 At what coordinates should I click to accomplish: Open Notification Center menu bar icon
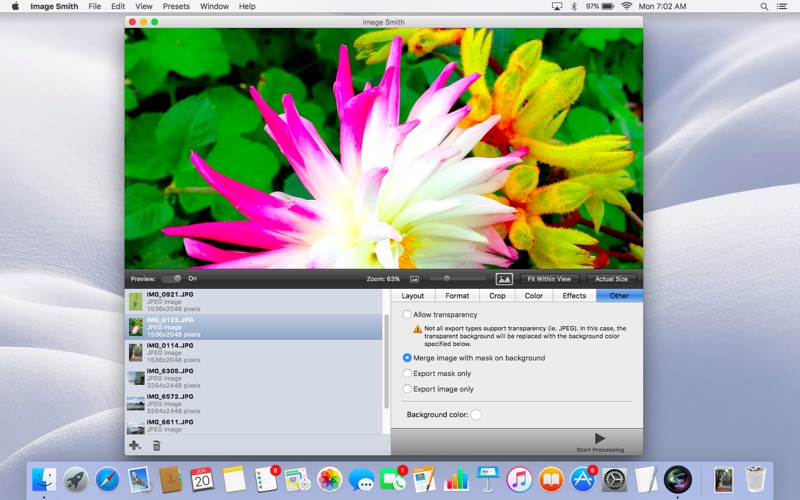(x=782, y=7)
